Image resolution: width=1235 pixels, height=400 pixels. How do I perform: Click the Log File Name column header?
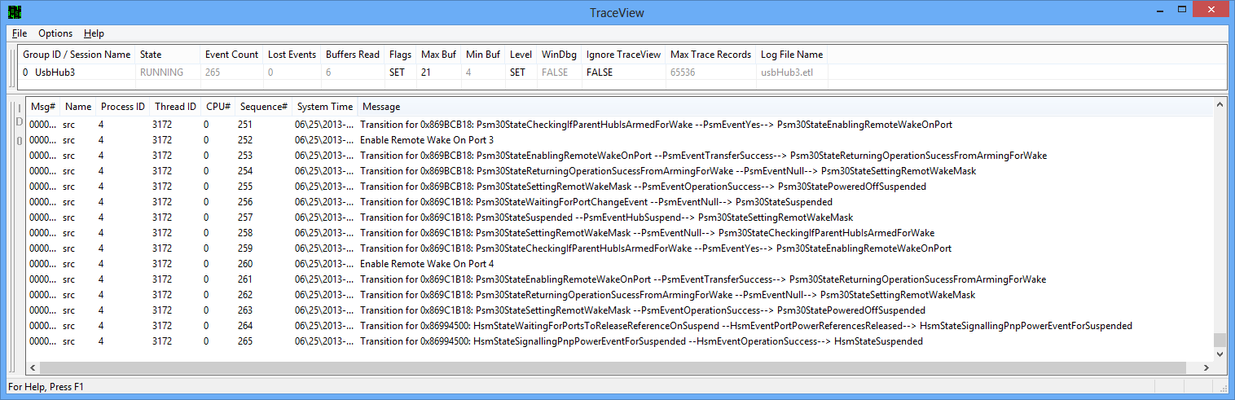pyautogui.click(x=792, y=54)
